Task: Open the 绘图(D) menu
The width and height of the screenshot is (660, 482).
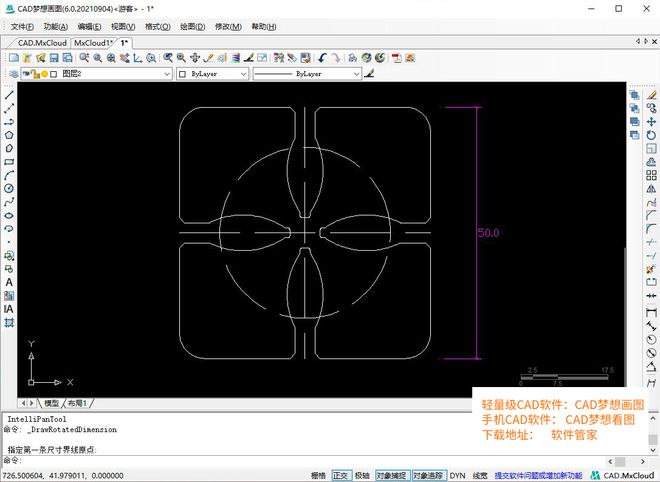Action: click(x=192, y=27)
